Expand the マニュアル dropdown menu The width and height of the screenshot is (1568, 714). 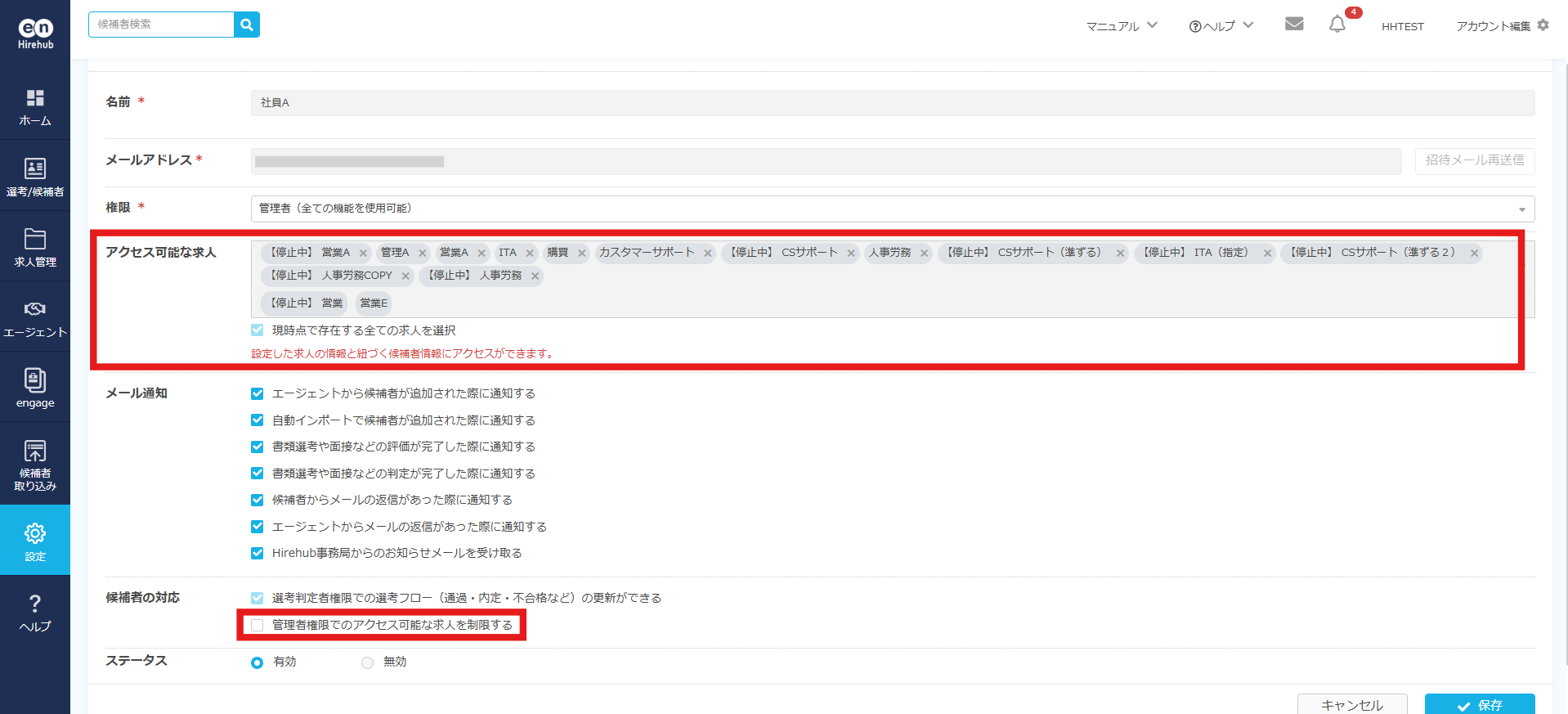(1121, 26)
